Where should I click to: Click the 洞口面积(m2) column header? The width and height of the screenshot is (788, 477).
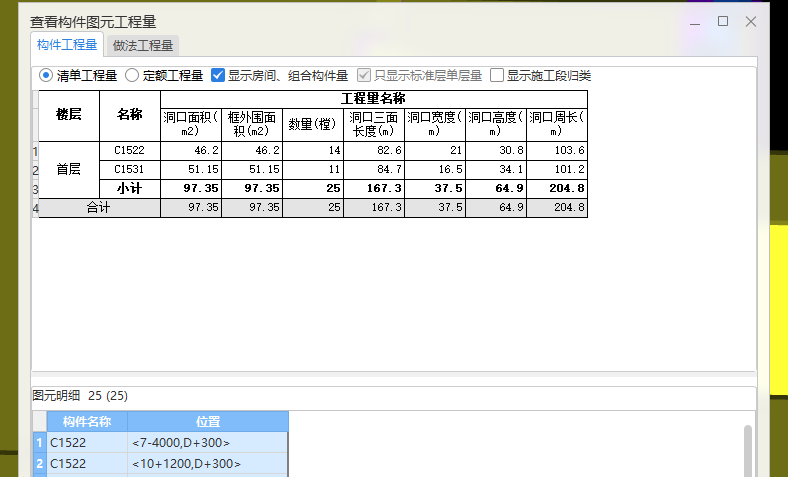(x=191, y=125)
